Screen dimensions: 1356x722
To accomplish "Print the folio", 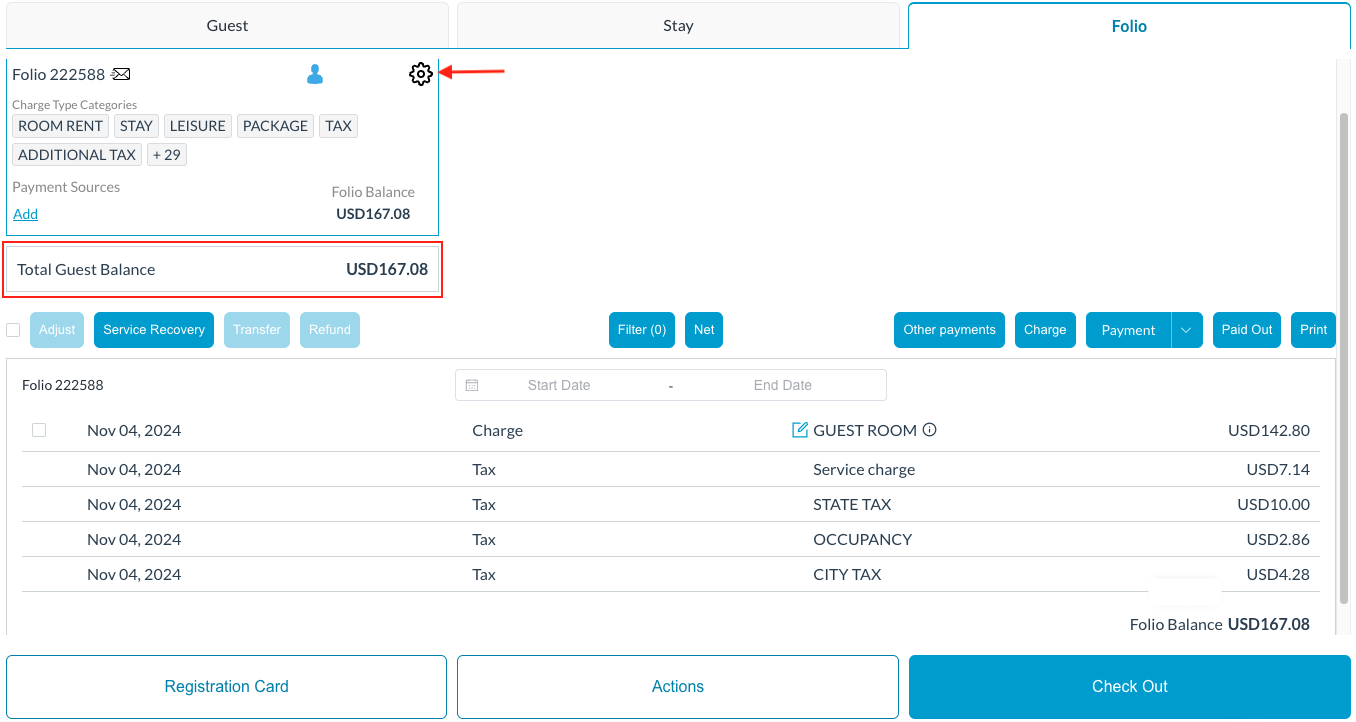I will coord(1313,330).
